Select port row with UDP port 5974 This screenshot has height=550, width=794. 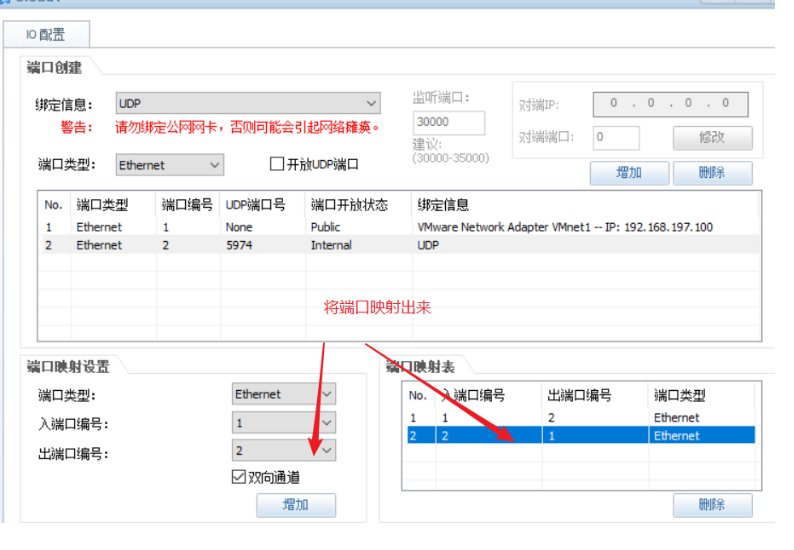pyautogui.click(x=399, y=245)
